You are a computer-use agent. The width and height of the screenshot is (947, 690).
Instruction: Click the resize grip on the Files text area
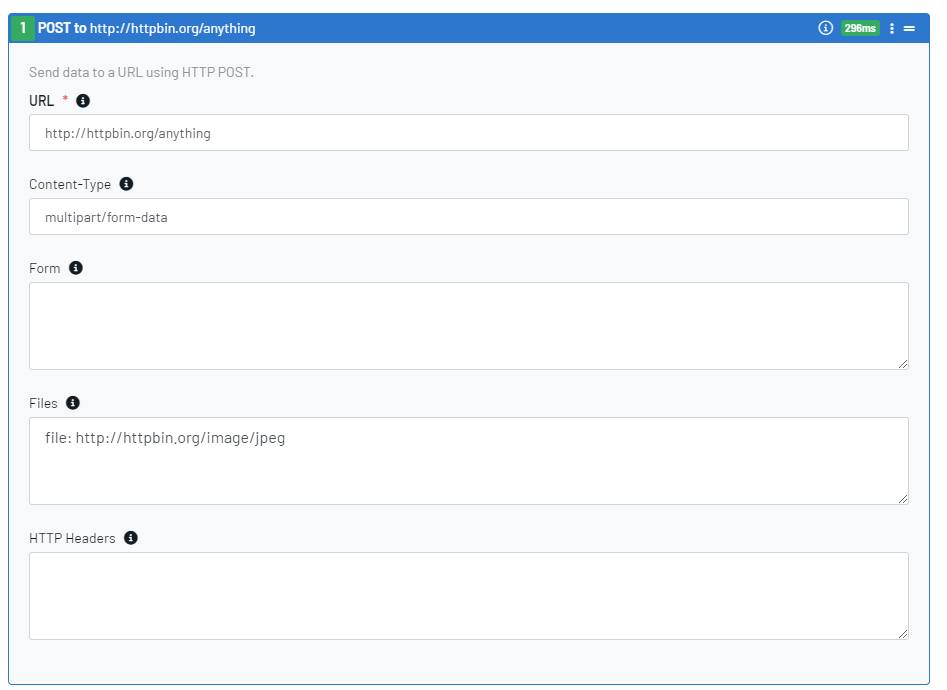[903, 499]
